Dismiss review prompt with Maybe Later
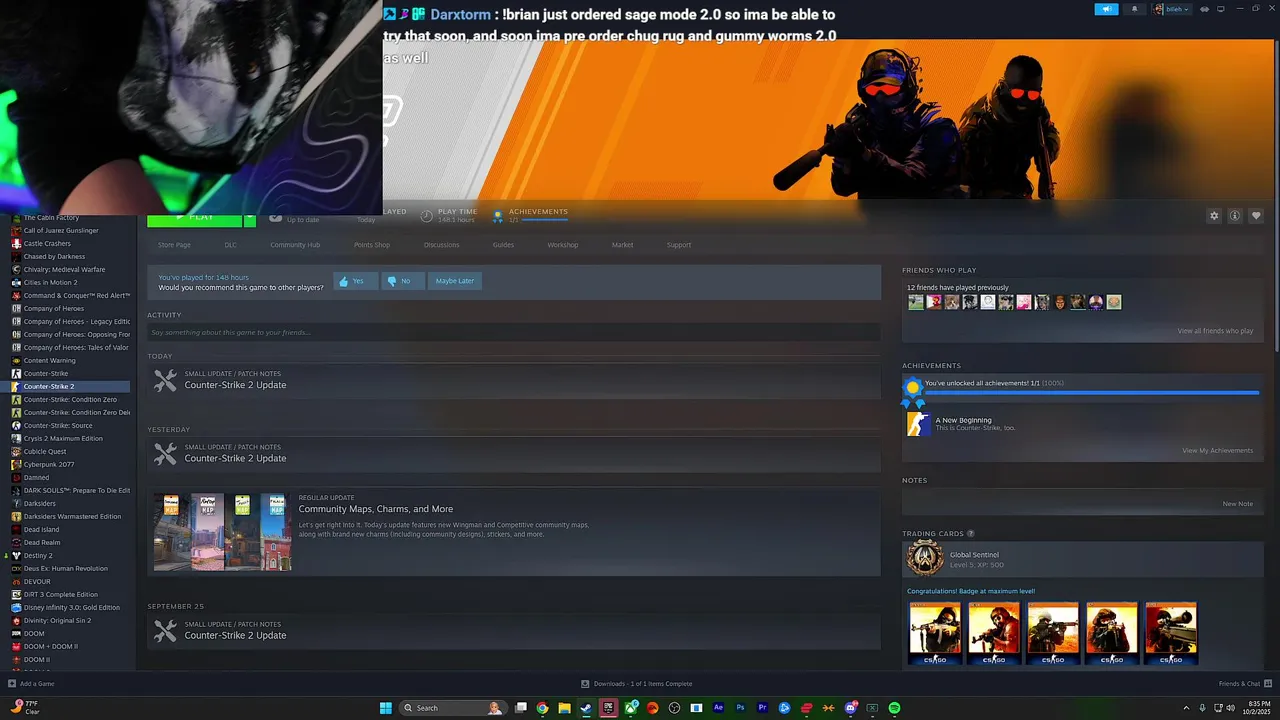 (455, 281)
